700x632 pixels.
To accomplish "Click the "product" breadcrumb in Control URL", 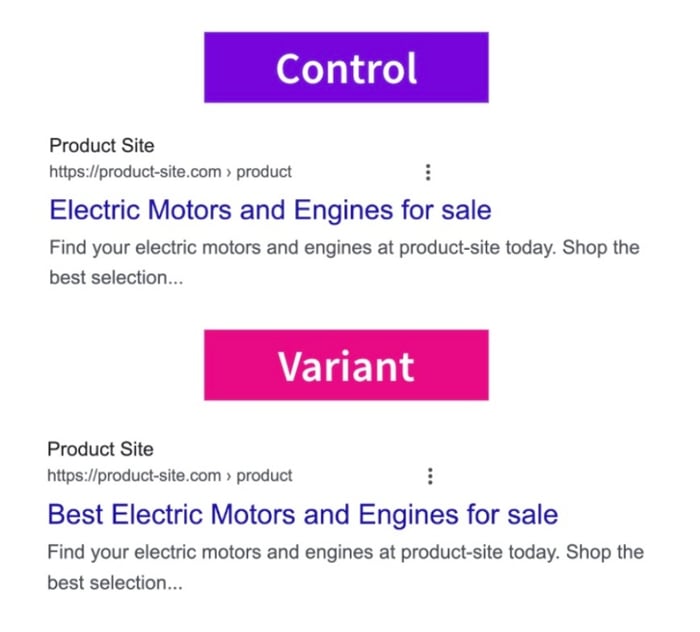I will (x=264, y=172).
